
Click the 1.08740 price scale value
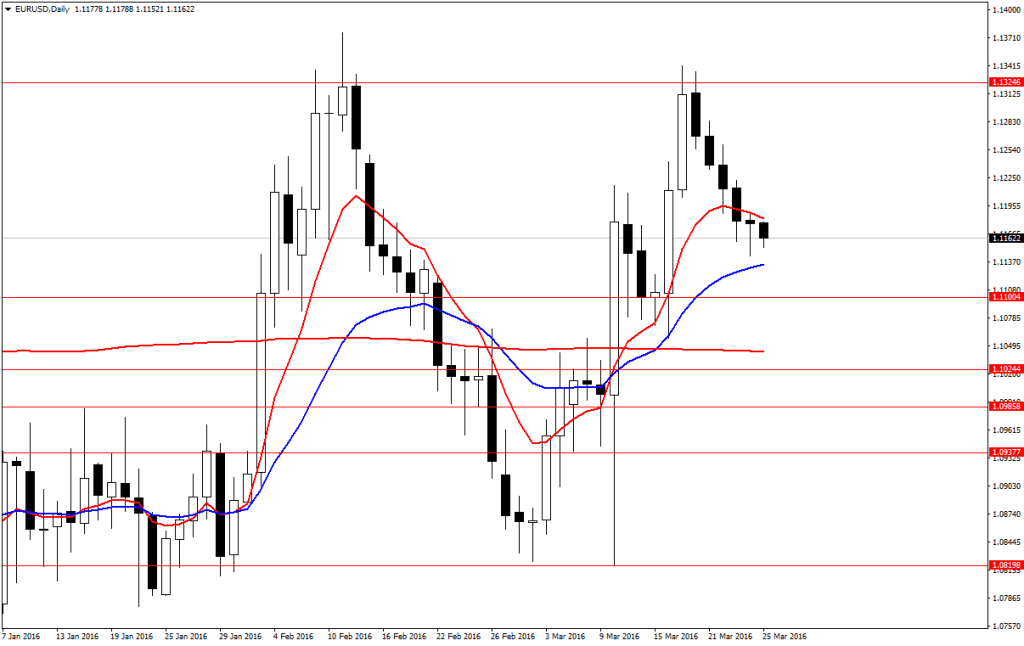(x=1006, y=515)
